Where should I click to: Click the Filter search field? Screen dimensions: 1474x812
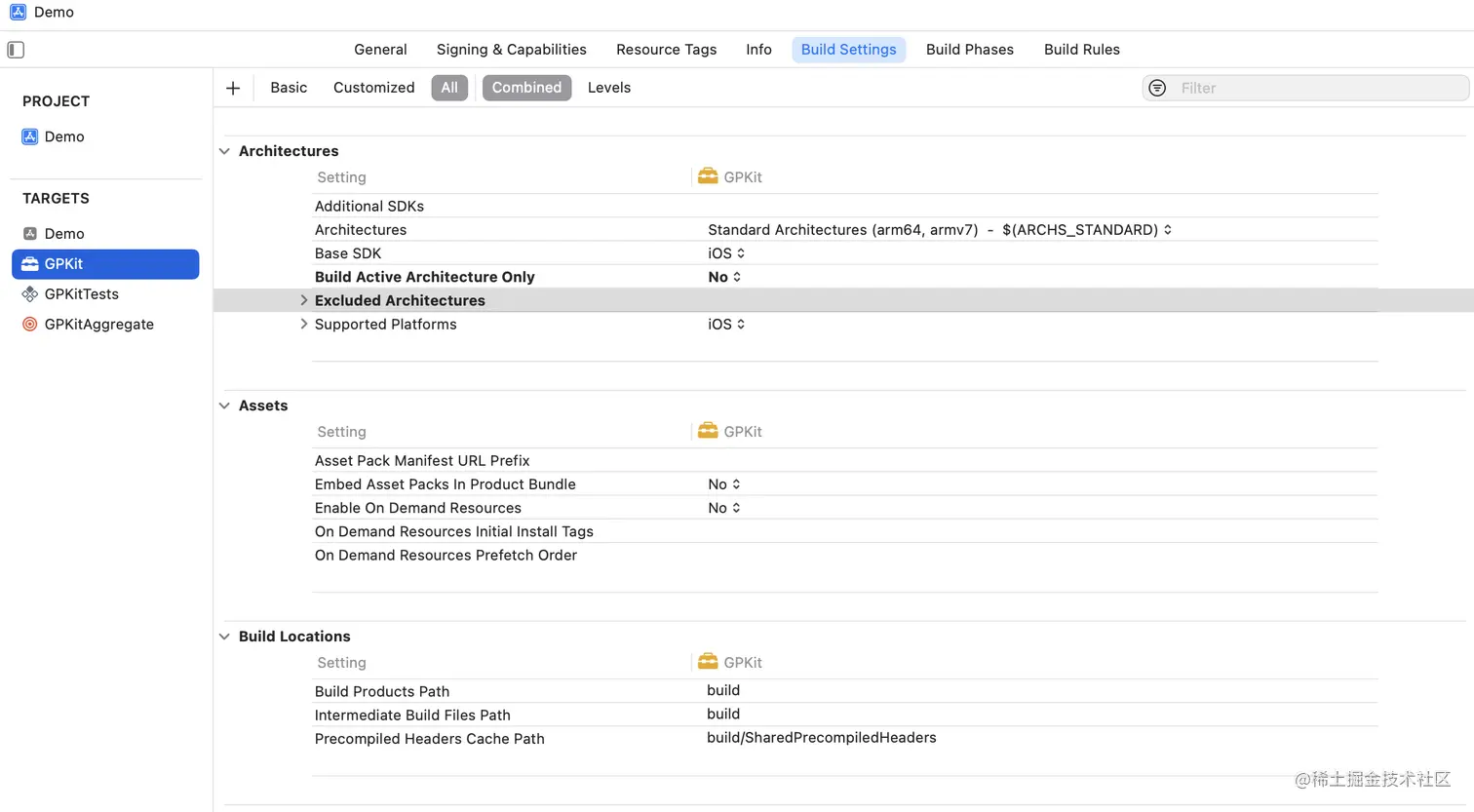pos(1316,88)
